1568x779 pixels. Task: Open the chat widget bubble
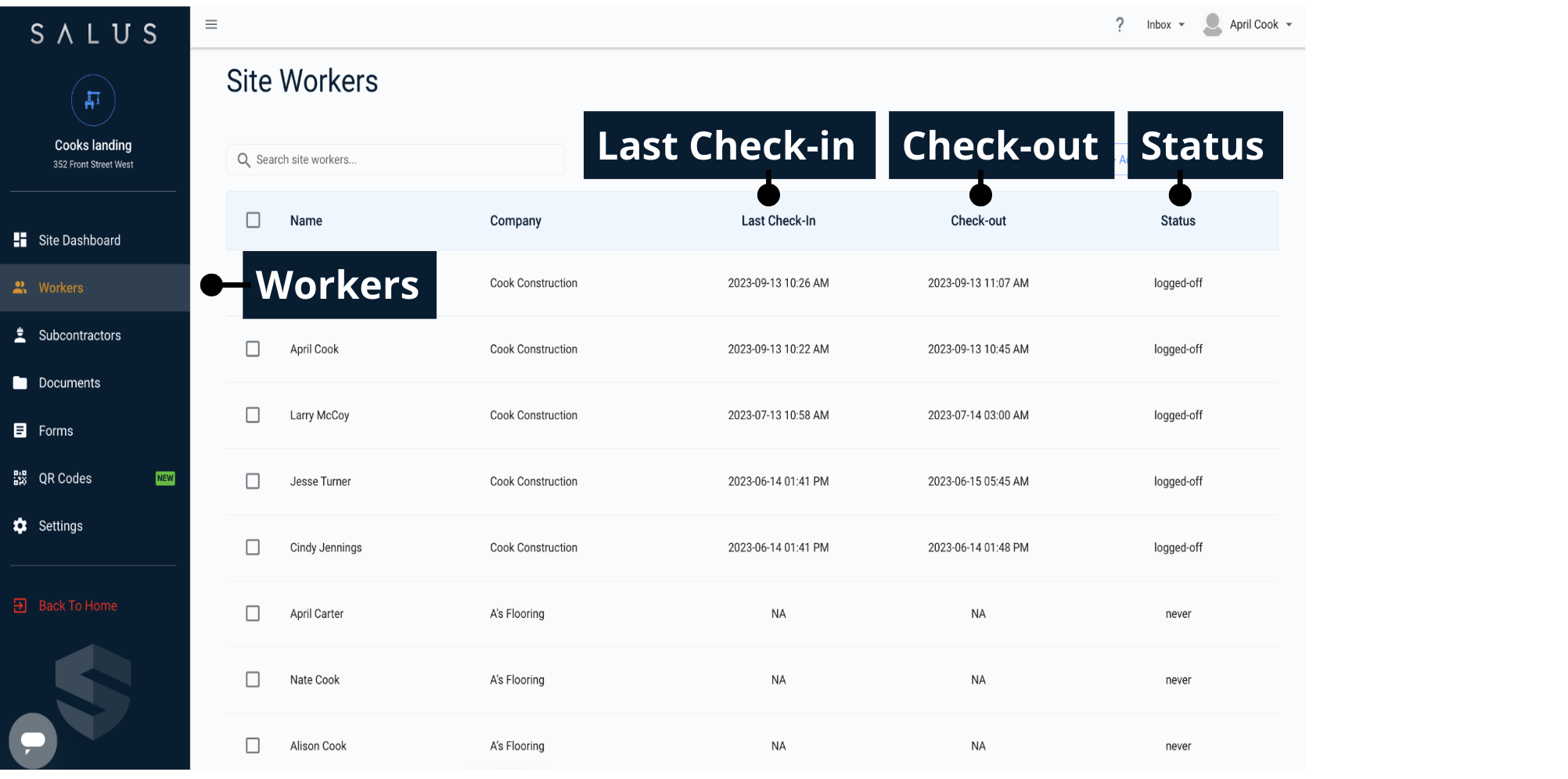(33, 741)
